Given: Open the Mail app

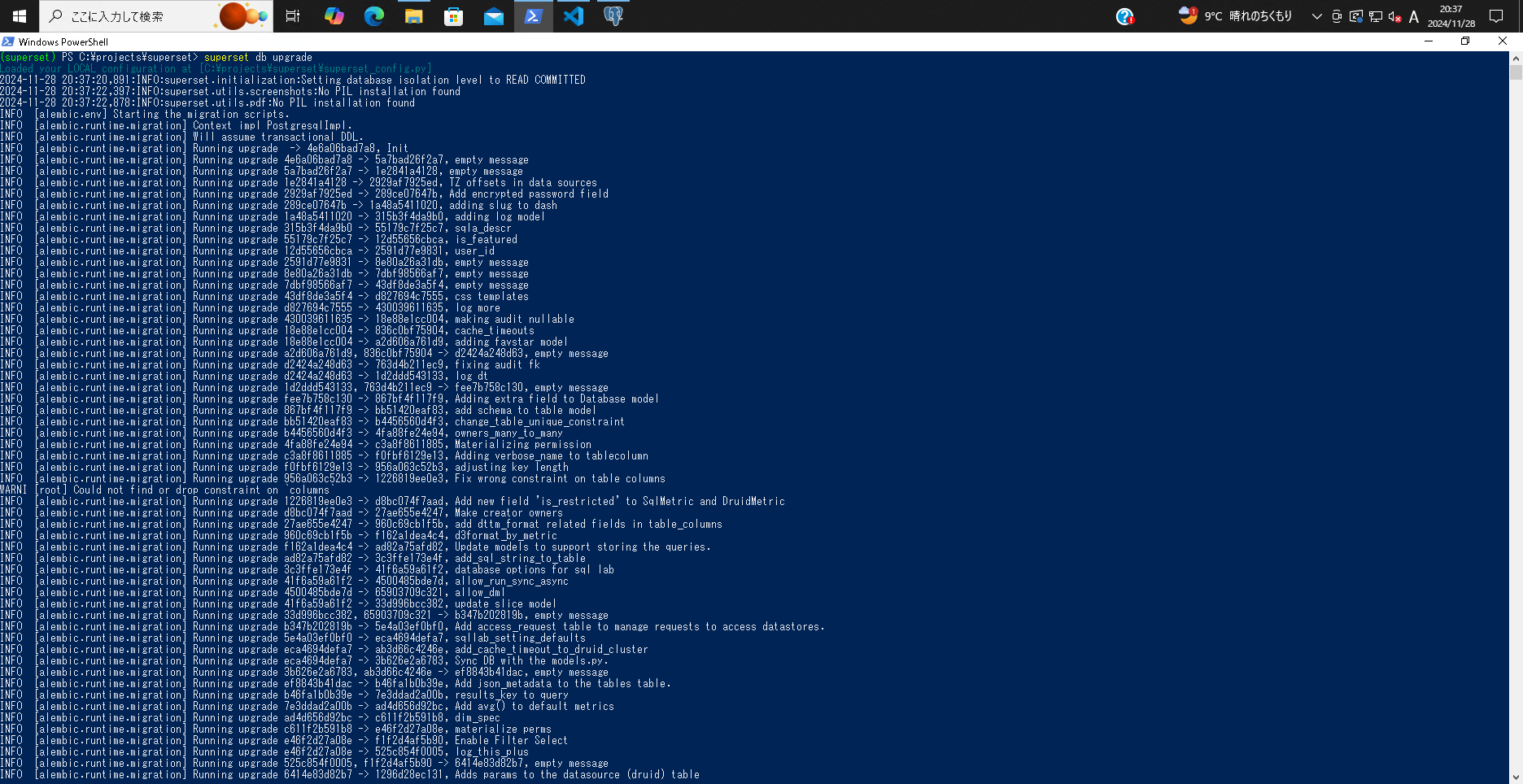Looking at the screenshot, I should (493, 16).
